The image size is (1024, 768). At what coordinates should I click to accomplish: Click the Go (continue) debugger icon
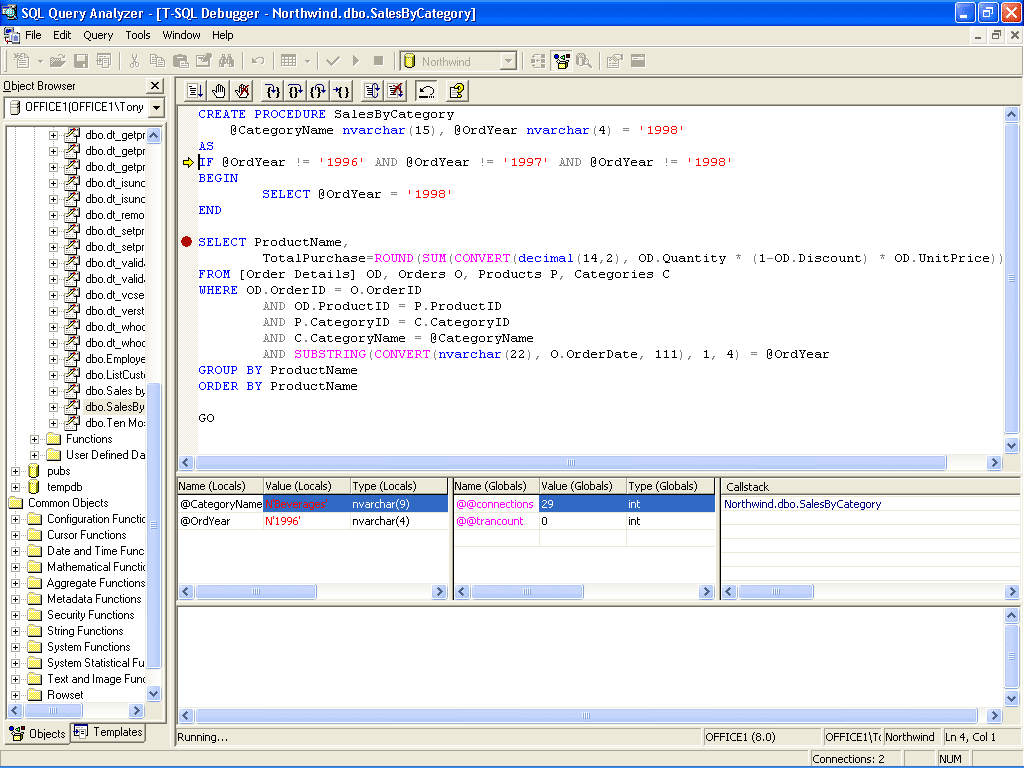195,91
